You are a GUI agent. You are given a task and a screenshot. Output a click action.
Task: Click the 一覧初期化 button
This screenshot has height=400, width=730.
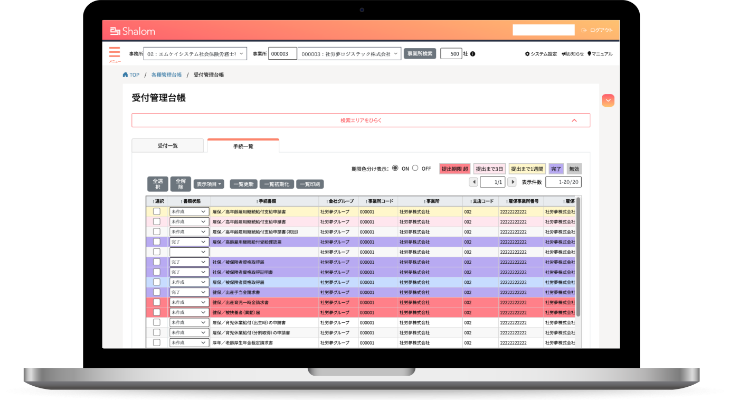tap(277, 184)
